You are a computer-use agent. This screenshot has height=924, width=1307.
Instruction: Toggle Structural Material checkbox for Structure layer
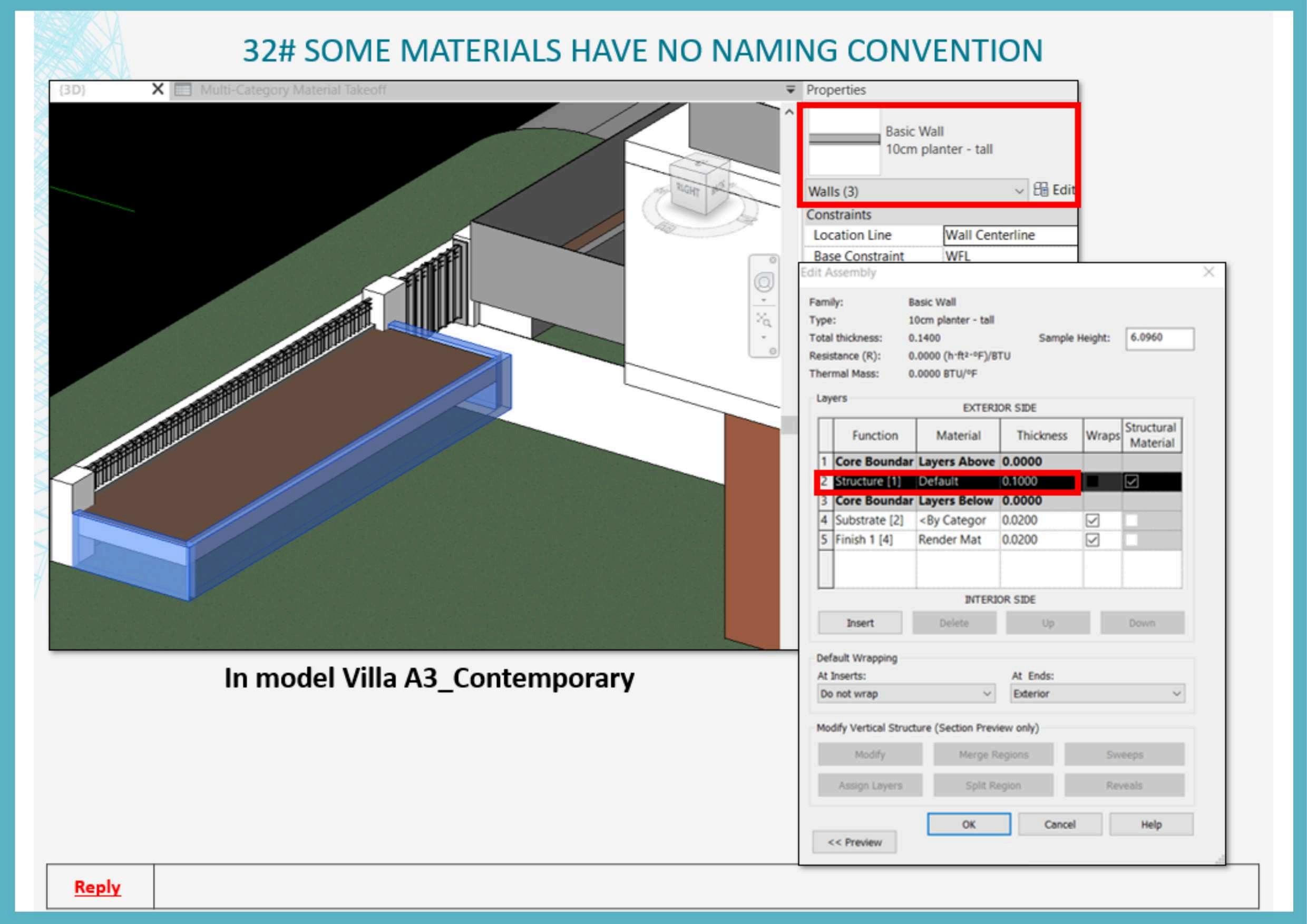[1131, 481]
